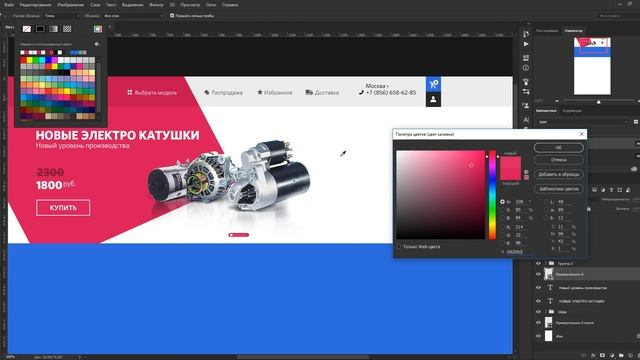Add a layer mask from Layers footer

click(602, 356)
